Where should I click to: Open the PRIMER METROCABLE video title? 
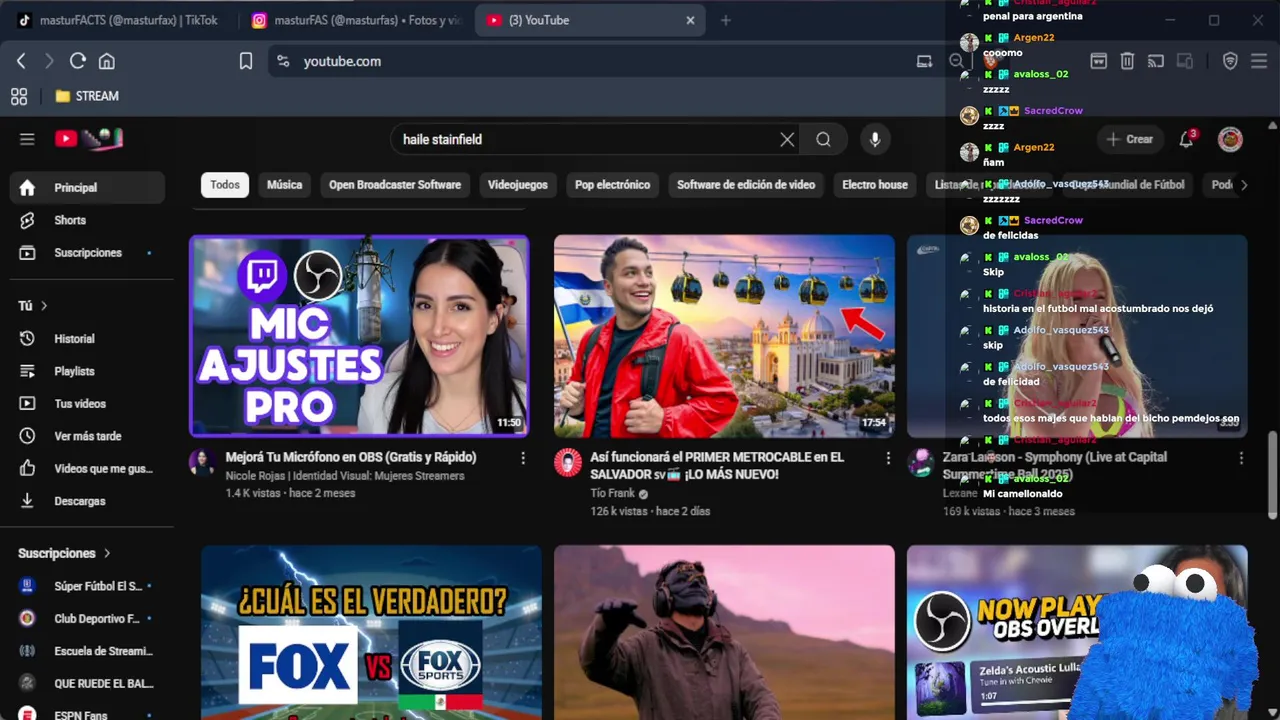pos(717,465)
